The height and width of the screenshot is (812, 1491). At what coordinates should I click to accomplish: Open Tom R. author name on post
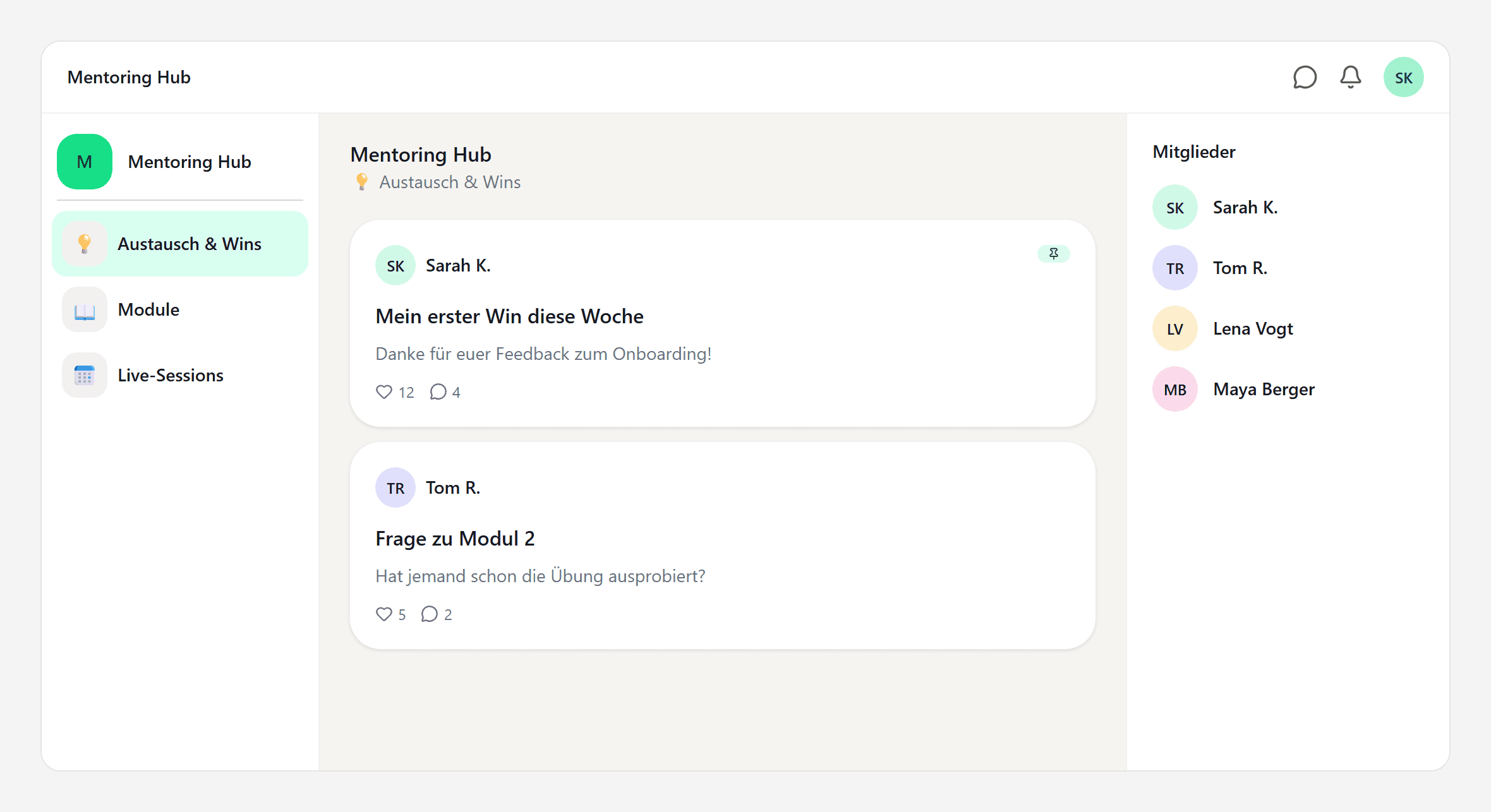pyautogui.click(x=453, y=487)
